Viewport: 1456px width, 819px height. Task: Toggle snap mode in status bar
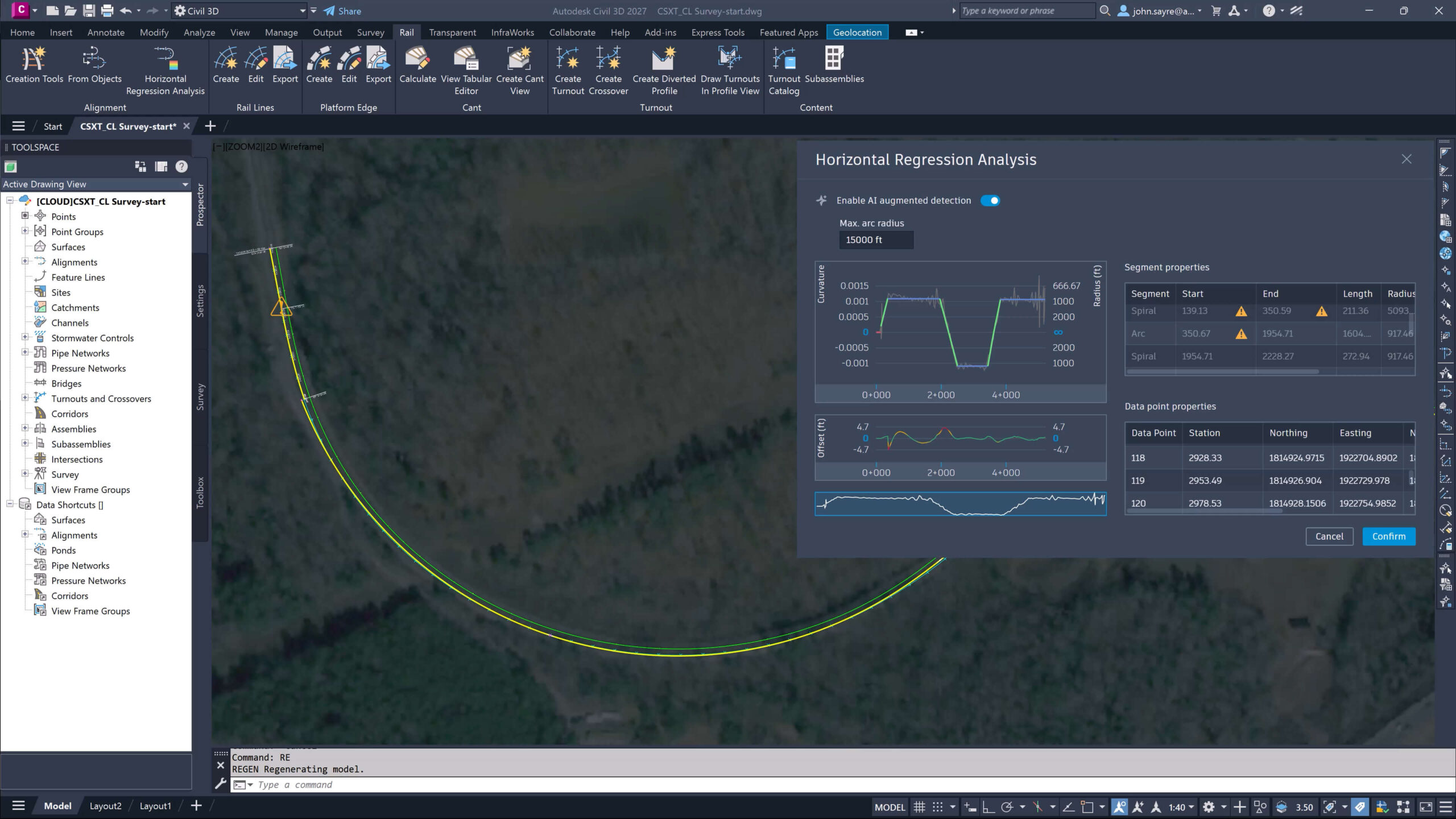coord(937,807)
